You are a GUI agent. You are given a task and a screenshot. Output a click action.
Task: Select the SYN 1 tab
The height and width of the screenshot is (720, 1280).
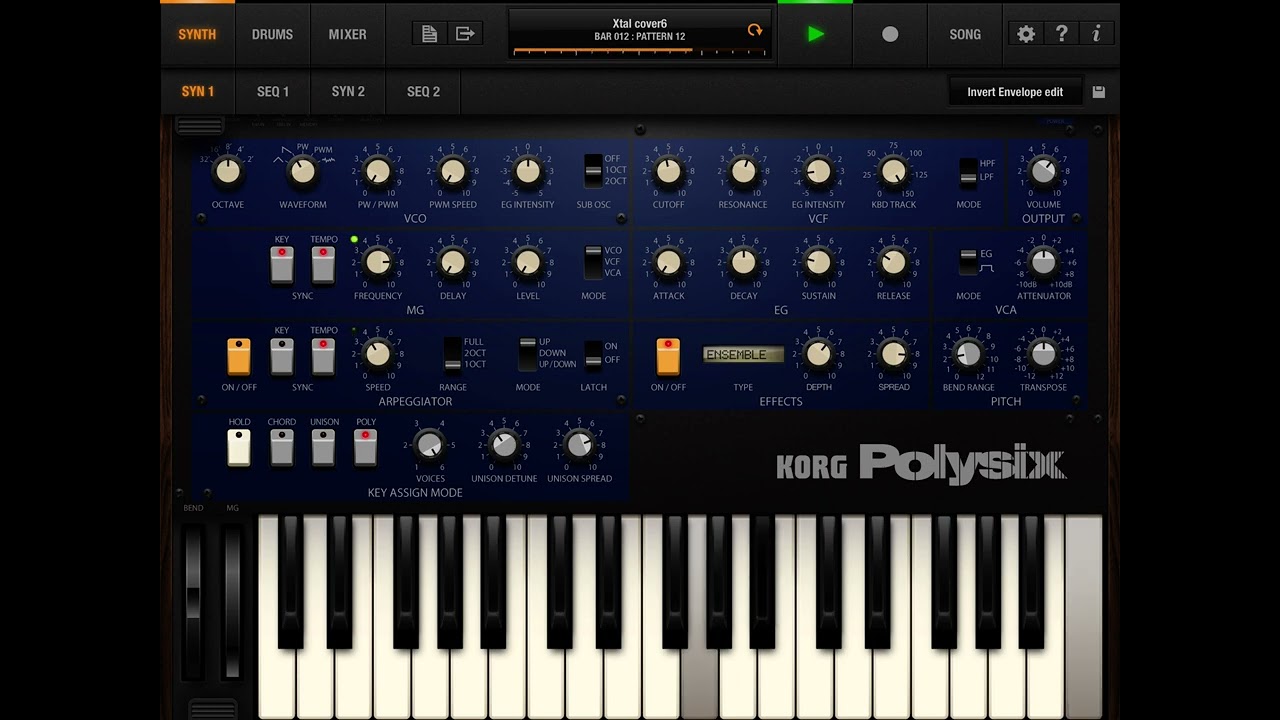coord(197,91)
